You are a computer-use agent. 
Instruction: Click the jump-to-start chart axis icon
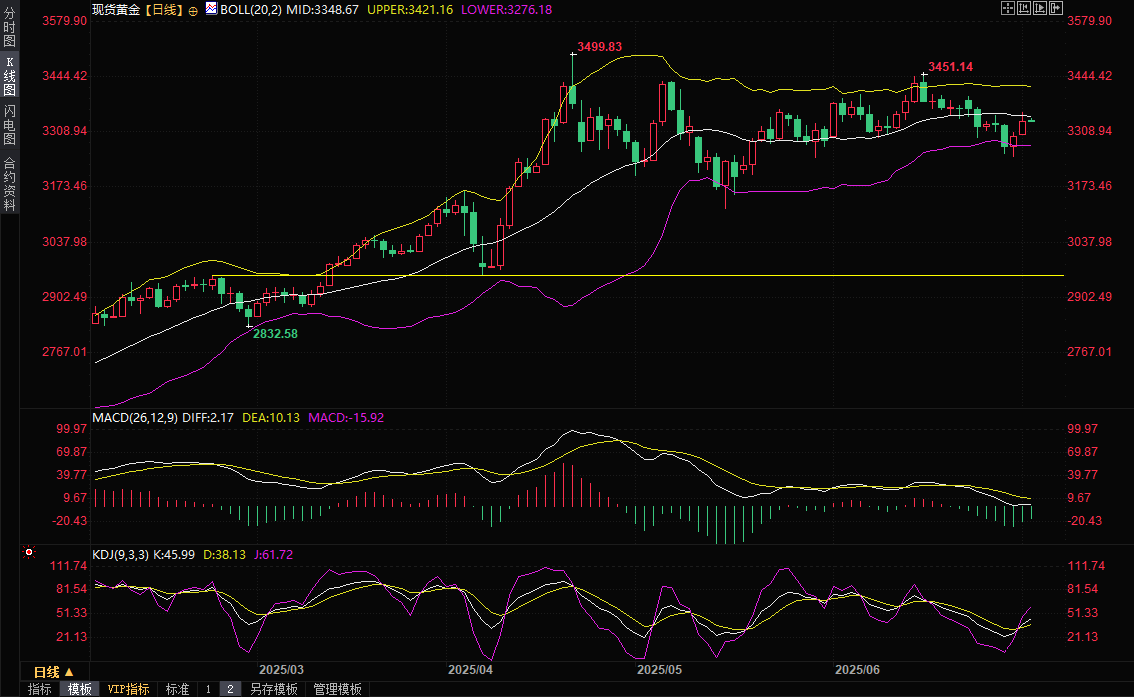point(1023,8)
